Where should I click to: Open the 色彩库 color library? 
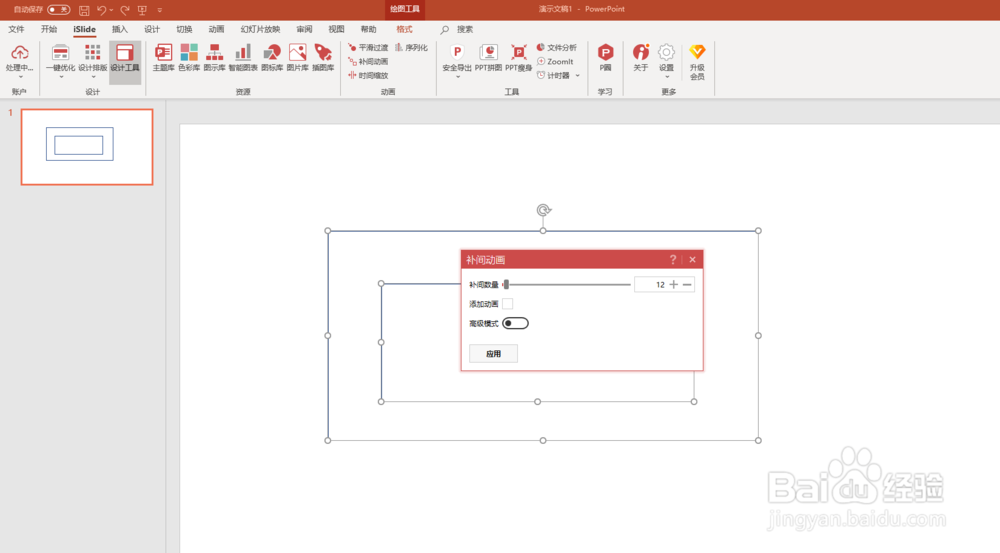coord(189,57)
